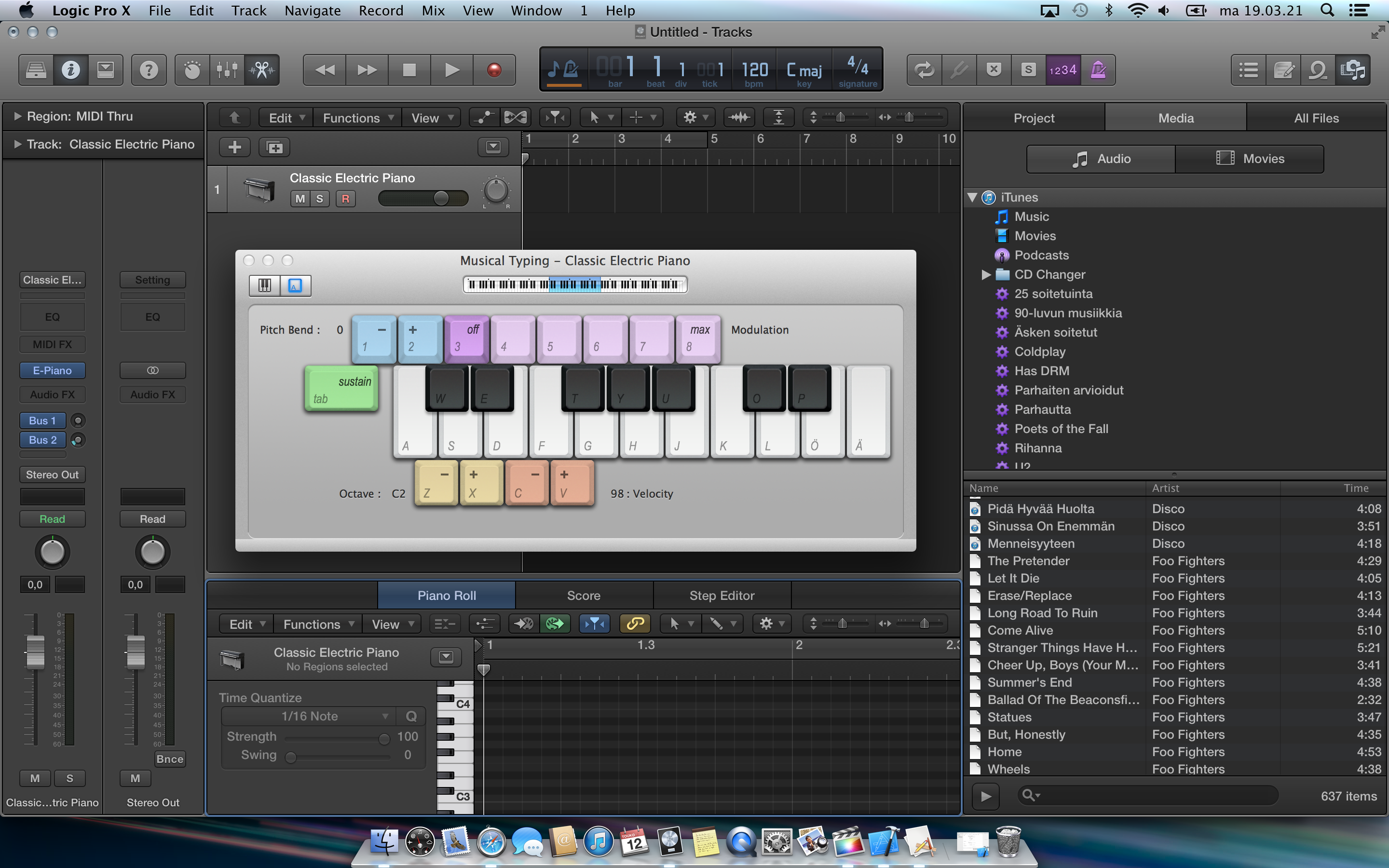The width and height of the screenshot is (1389, 868).
Task: Click the Movies button in Media browser
Action: pyautogui.click(x=1250, y=159)
